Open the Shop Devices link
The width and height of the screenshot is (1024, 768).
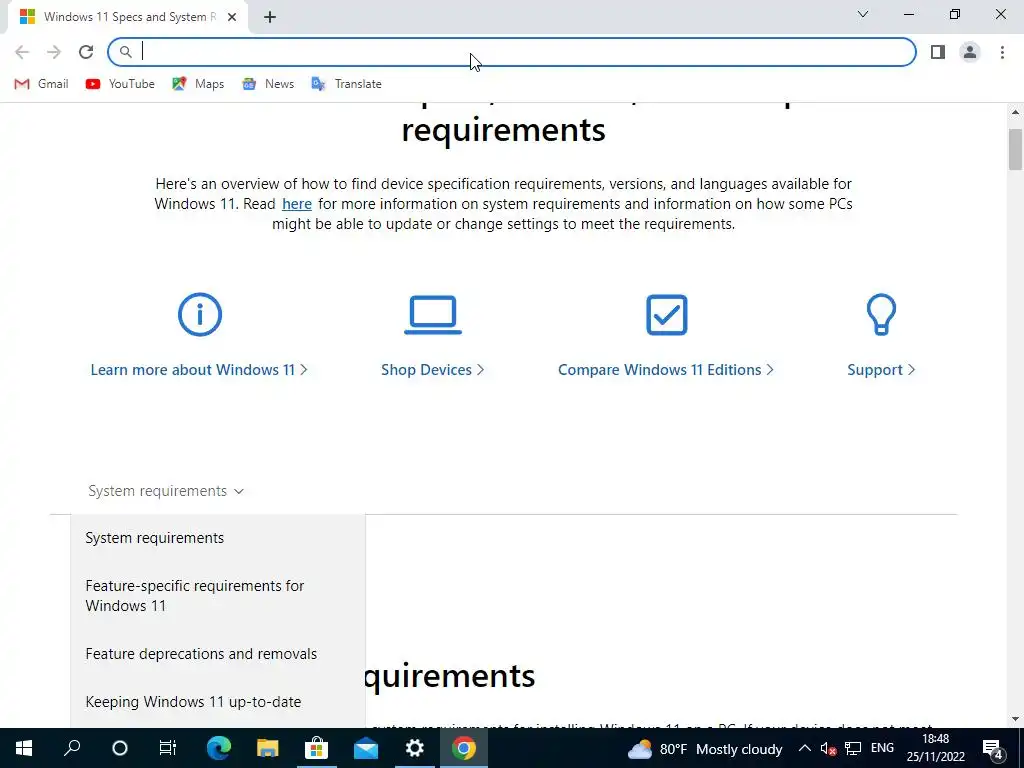coord(432,370)
